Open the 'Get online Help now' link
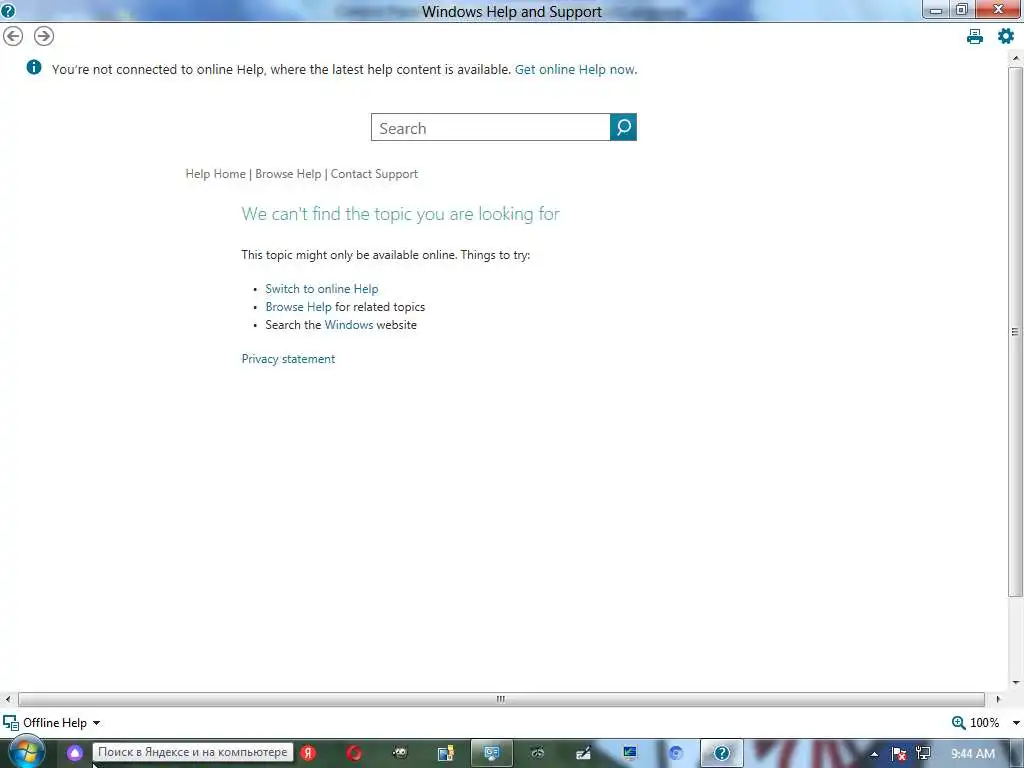Viewport: 1024px width, 768px height. coord(575,69)
